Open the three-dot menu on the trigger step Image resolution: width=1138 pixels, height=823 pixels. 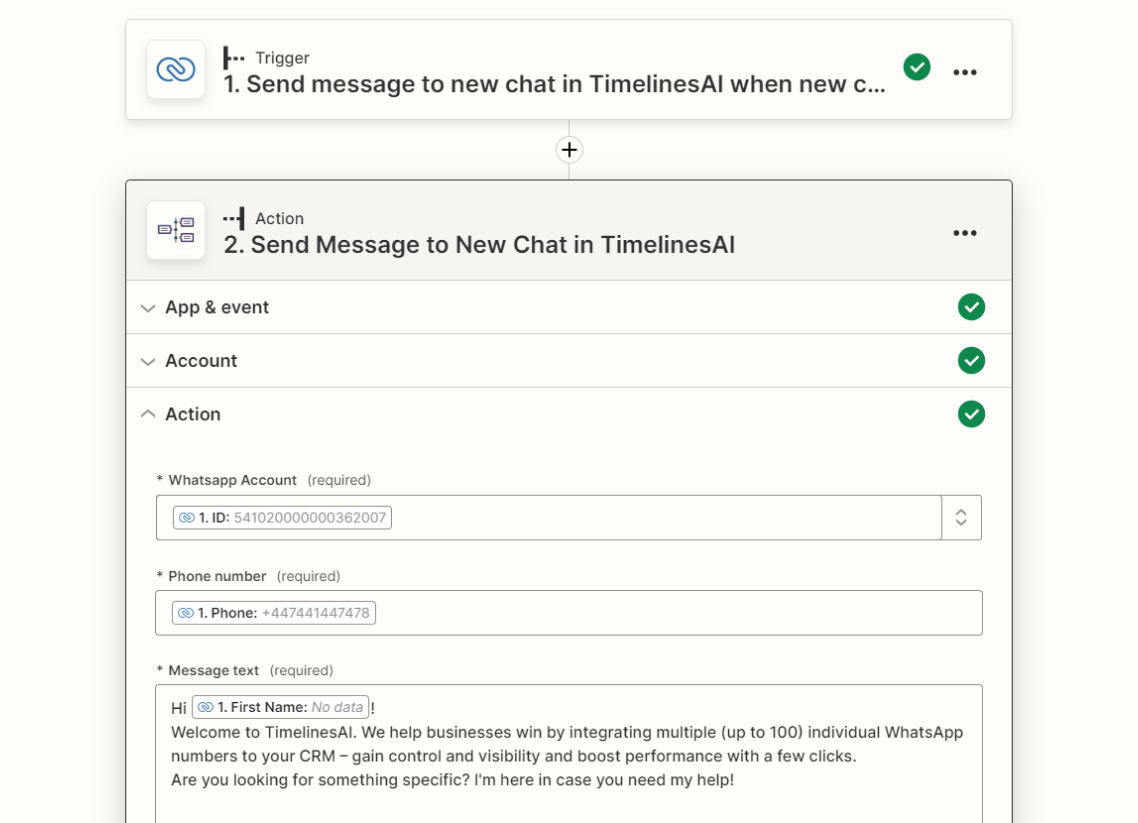pos(965,71)
